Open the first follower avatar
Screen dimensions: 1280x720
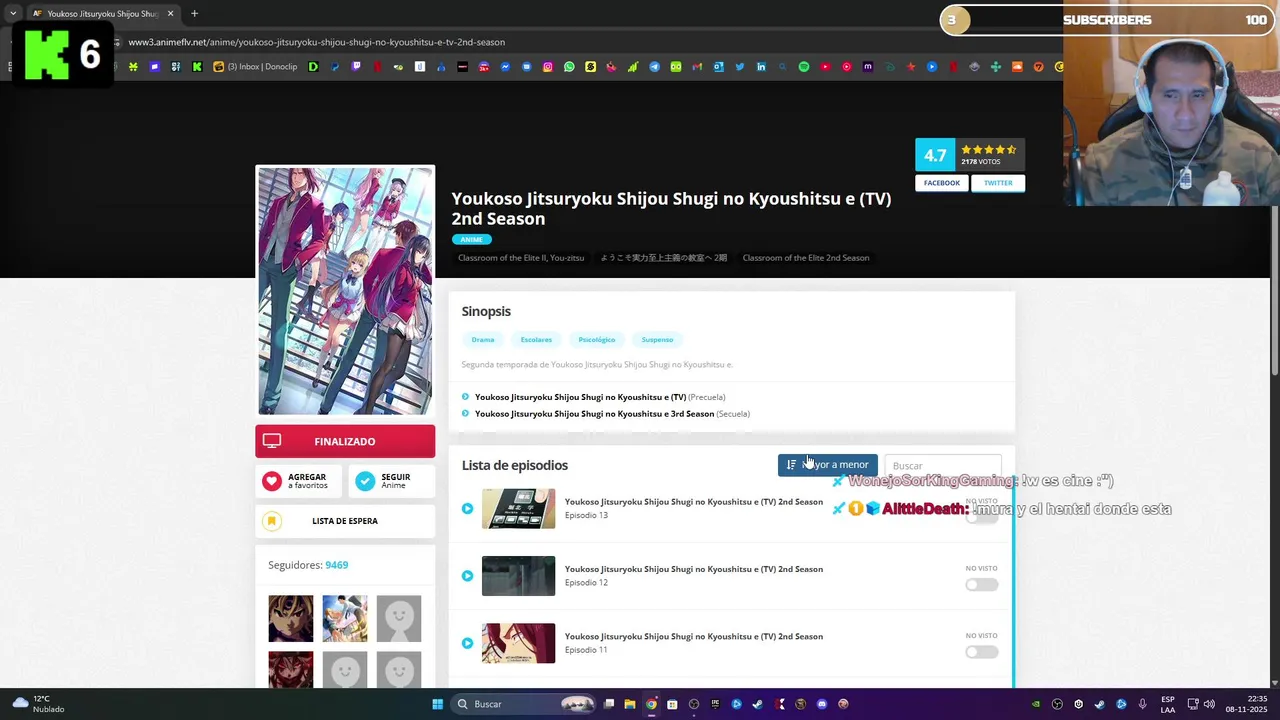[290, 618]
